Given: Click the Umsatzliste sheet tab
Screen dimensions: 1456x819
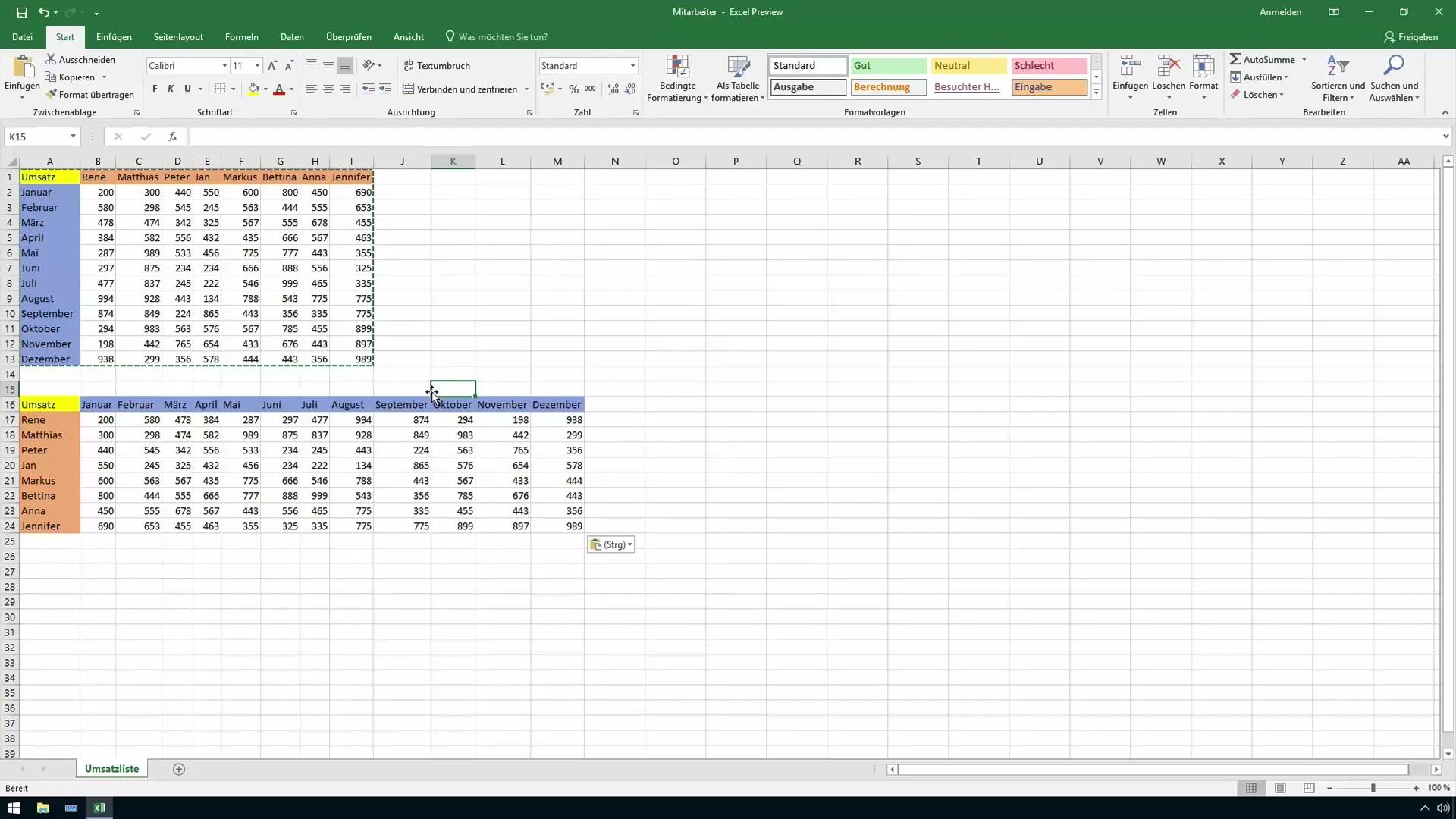Looking at the screenshot, I should [x=112, y=769].
